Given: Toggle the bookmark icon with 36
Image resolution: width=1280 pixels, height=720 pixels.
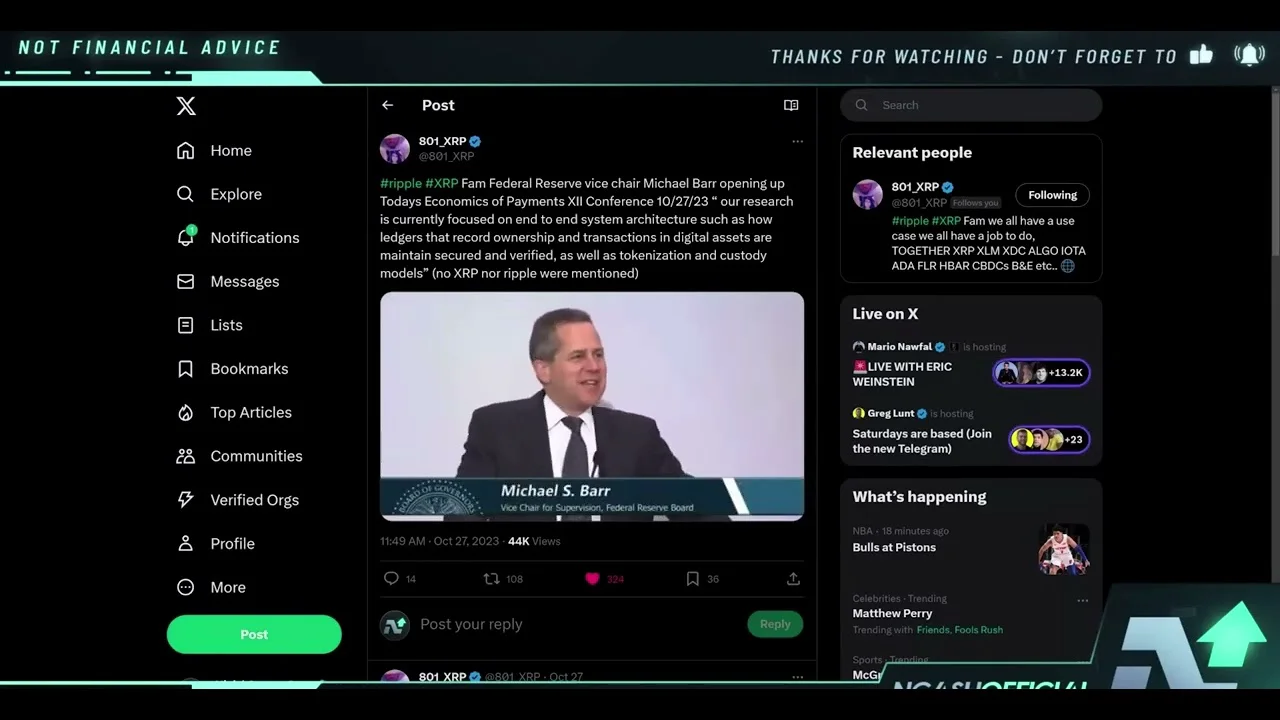Looking at the screenshot, I should (x=692, y=579).
